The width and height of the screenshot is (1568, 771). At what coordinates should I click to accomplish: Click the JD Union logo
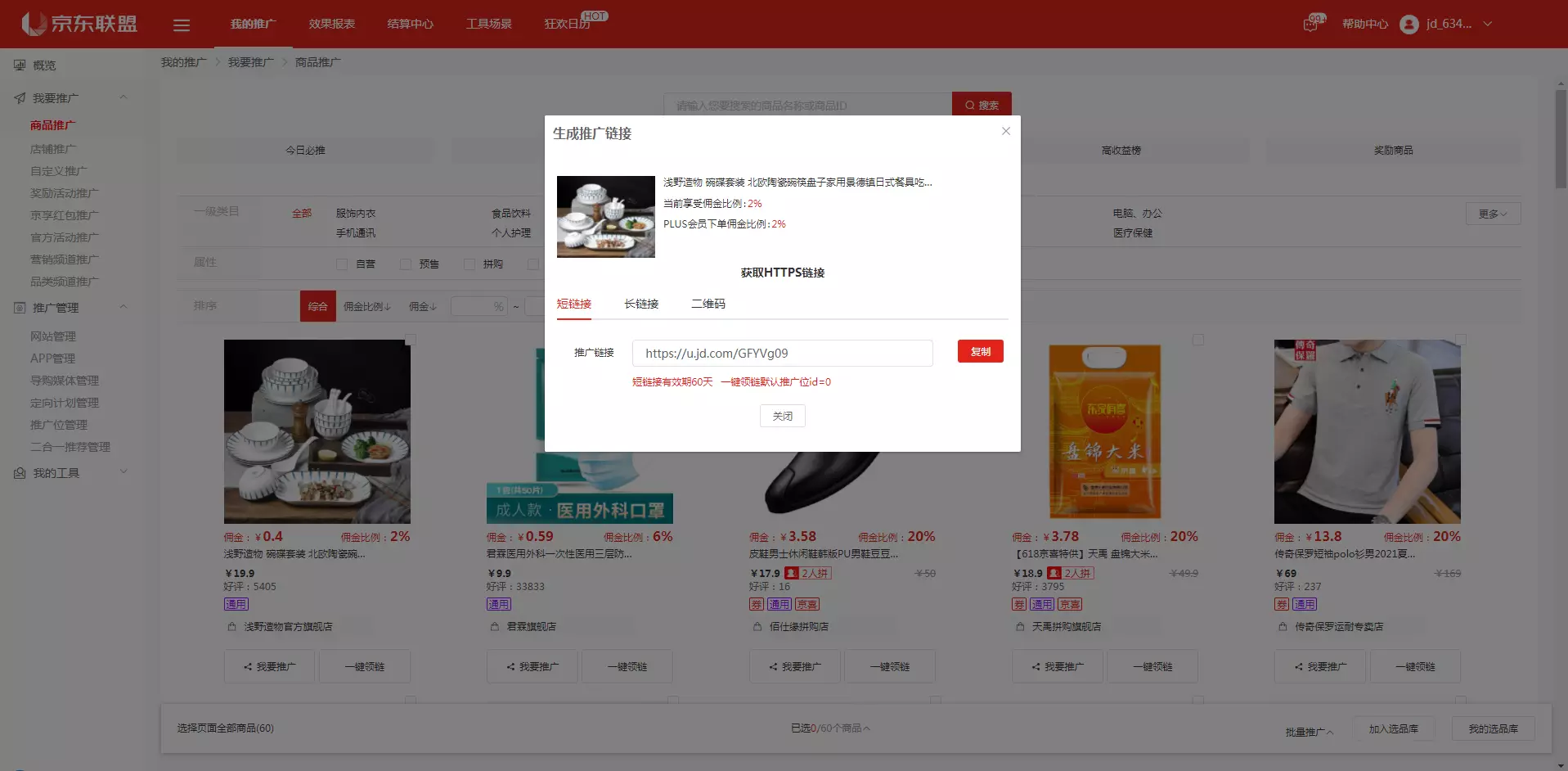coord(79,24)
